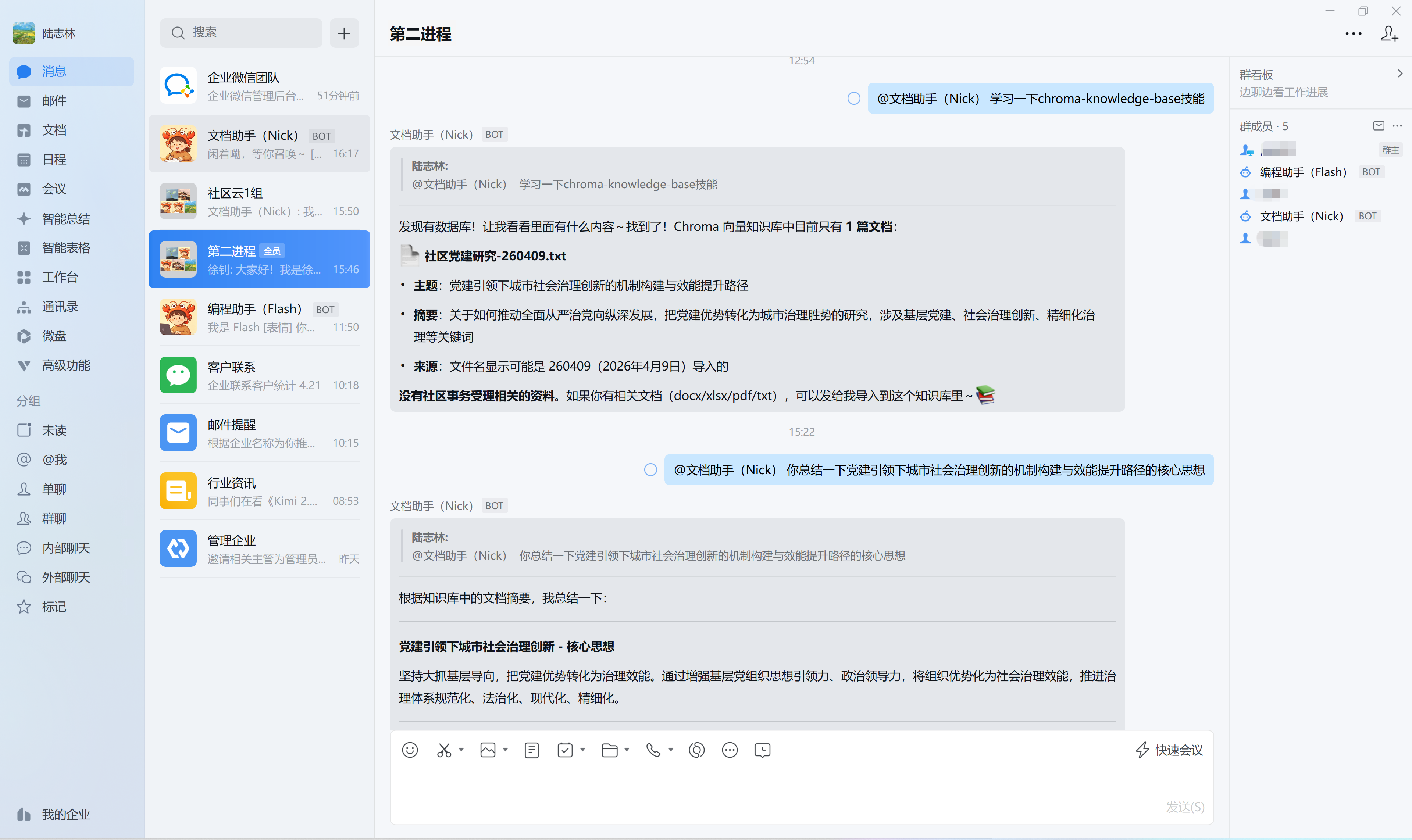Viewport: 1412px width, 840px height.
Task: Open 编程助手 (Flash) conversation
Action: pos(259,318)
